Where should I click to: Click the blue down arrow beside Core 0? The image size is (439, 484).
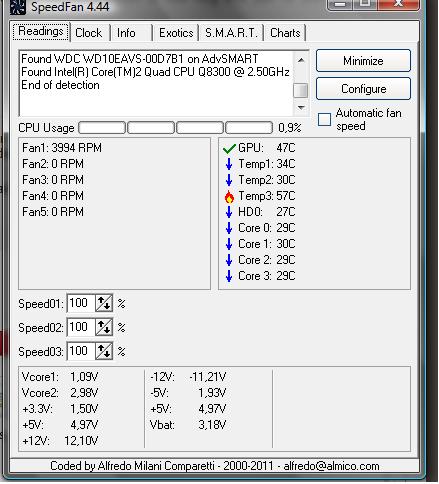click(229, 228)
